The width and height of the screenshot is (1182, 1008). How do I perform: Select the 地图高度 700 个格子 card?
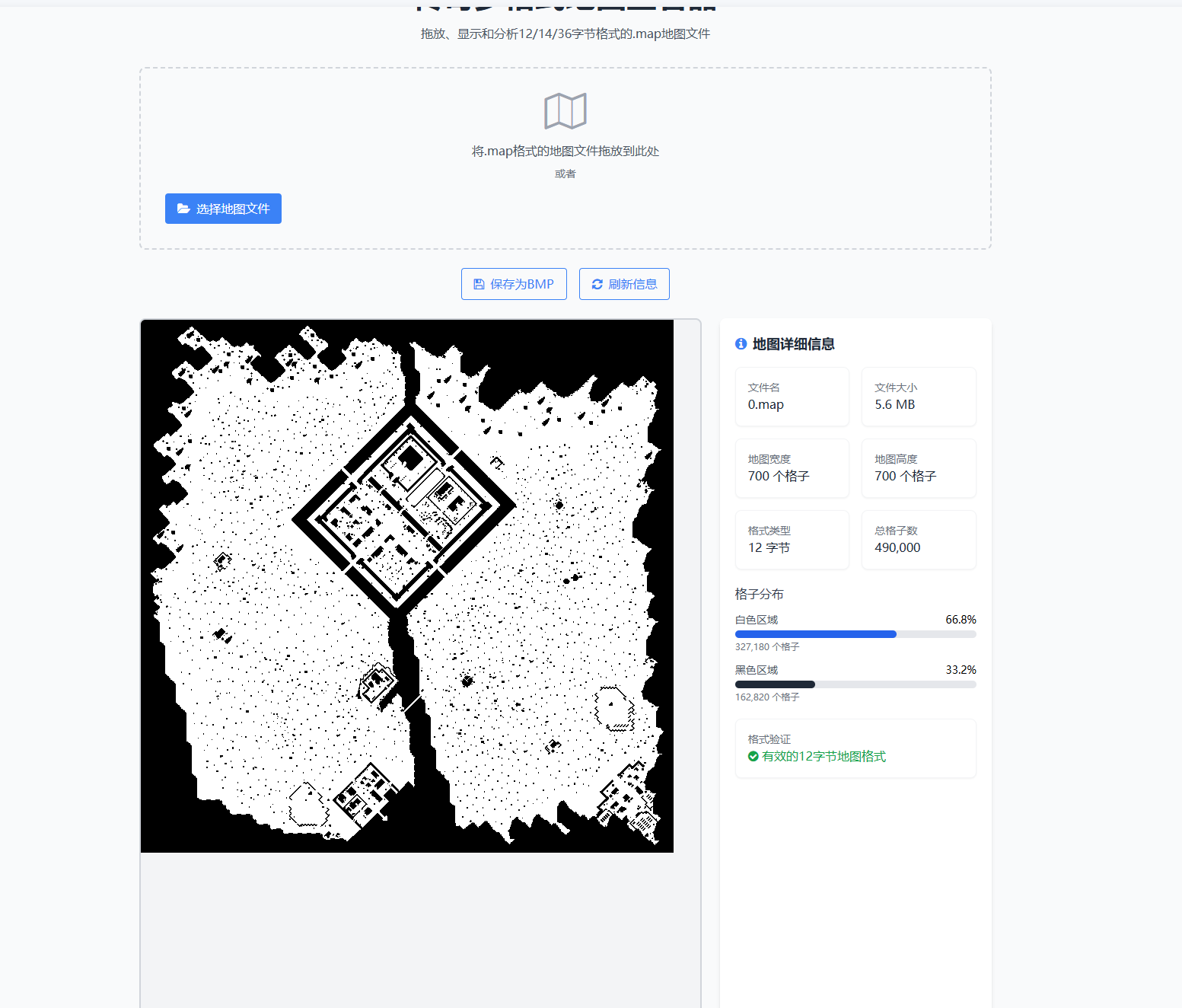point(919,468)
